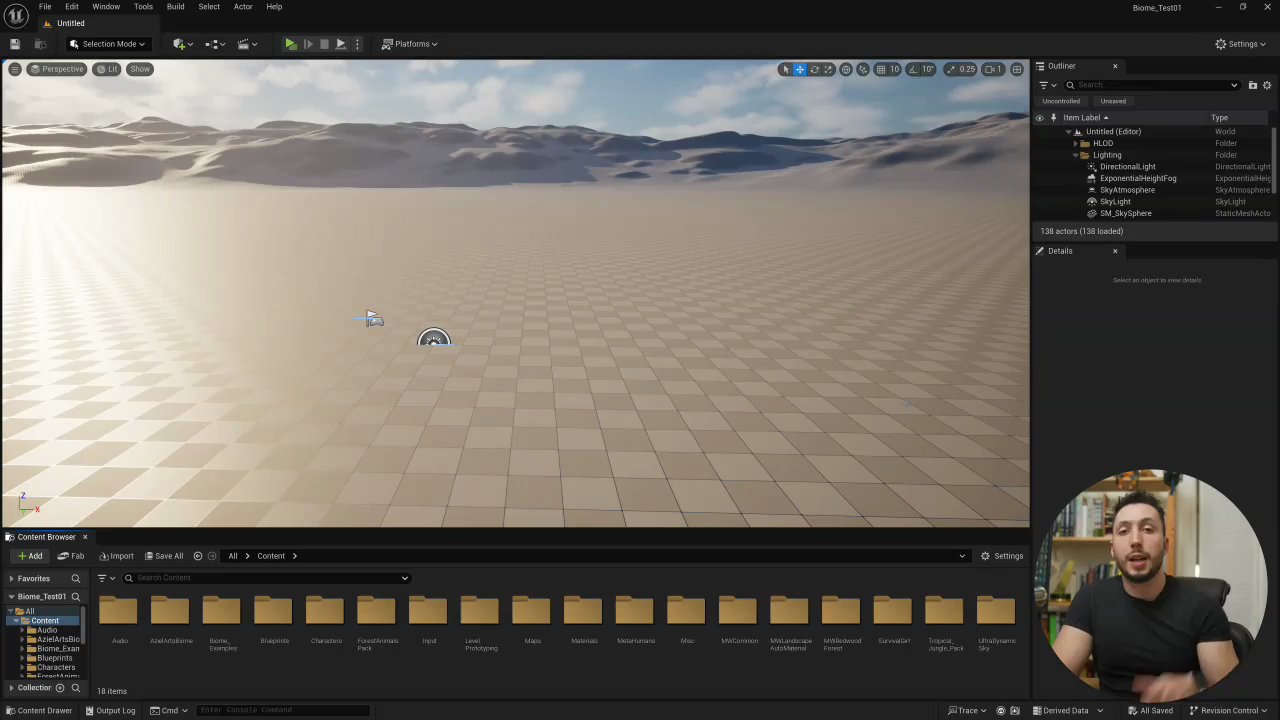Switch world/local coordinate space globe icon

(846, 69)
